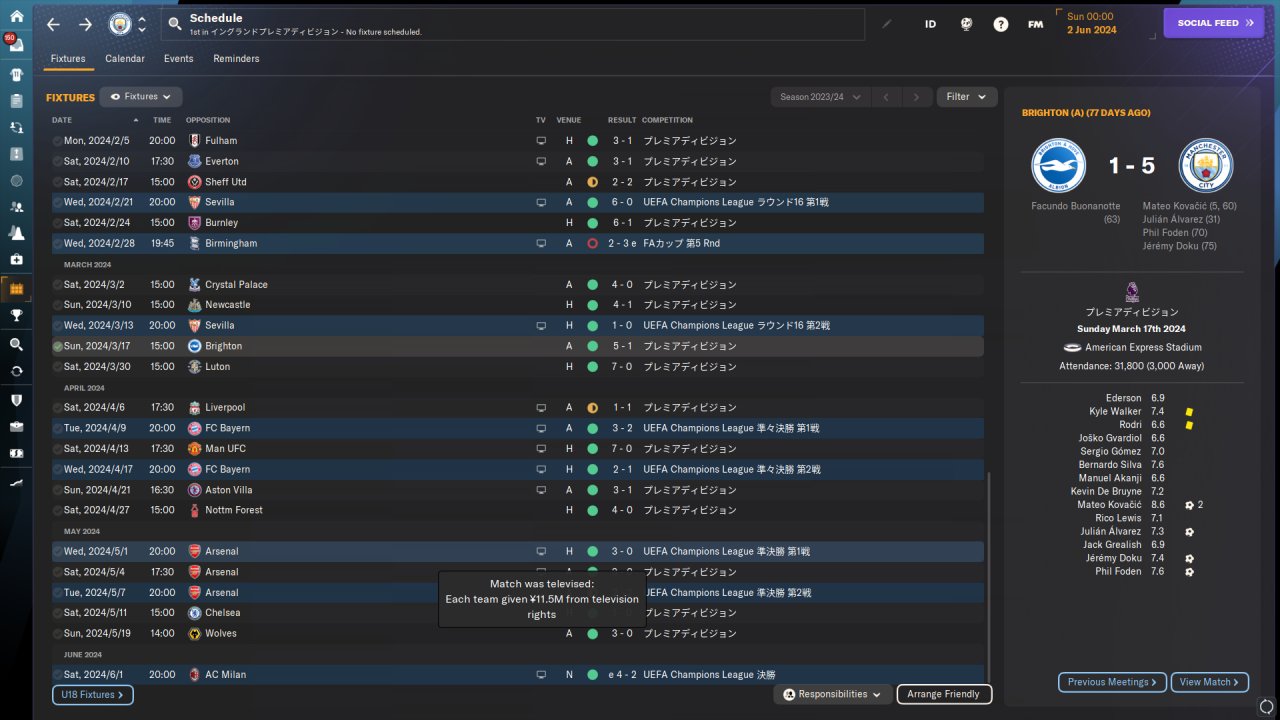Select the Liverpool fixture row circle
This screenshot has width=1280, height=720.
point(57,408)
